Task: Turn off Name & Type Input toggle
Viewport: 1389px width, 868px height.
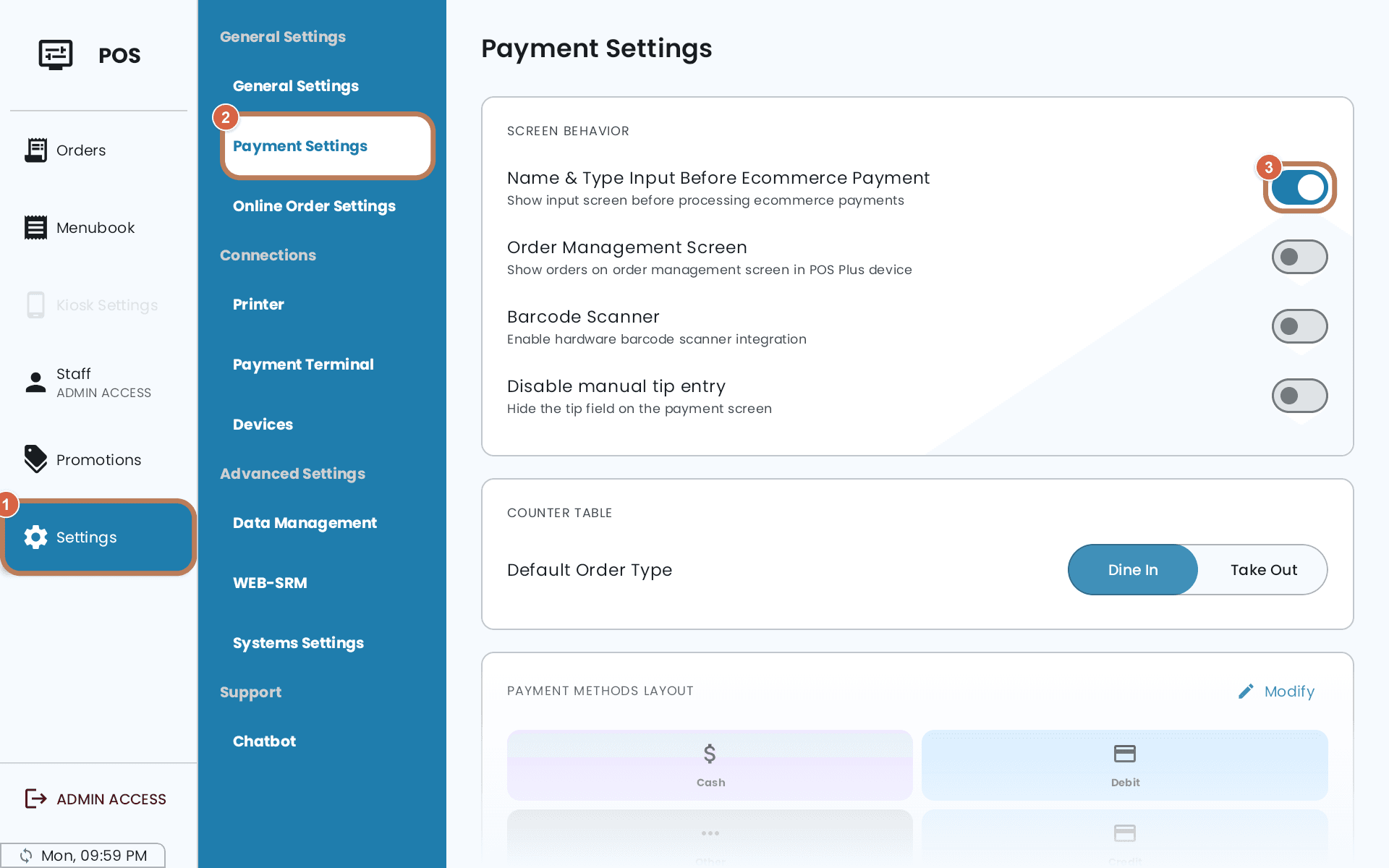Action: point(1300,187)
